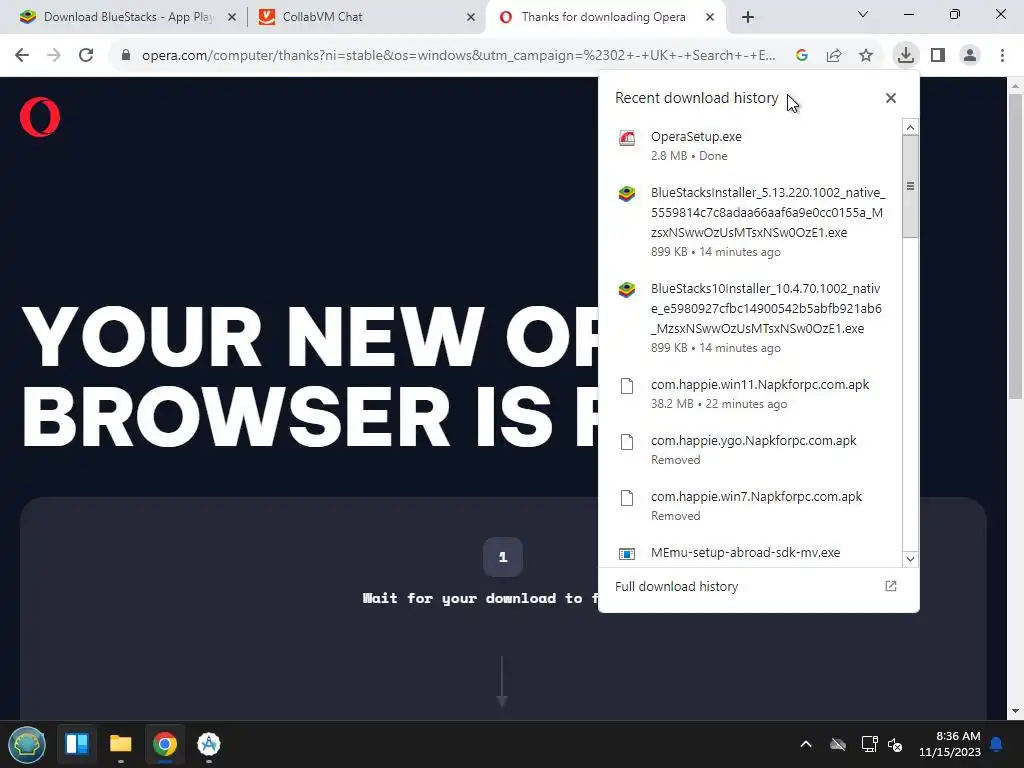Click the red Opera logo on the page
Screen dimensions: 1024x768
click(x=40, y=117)
